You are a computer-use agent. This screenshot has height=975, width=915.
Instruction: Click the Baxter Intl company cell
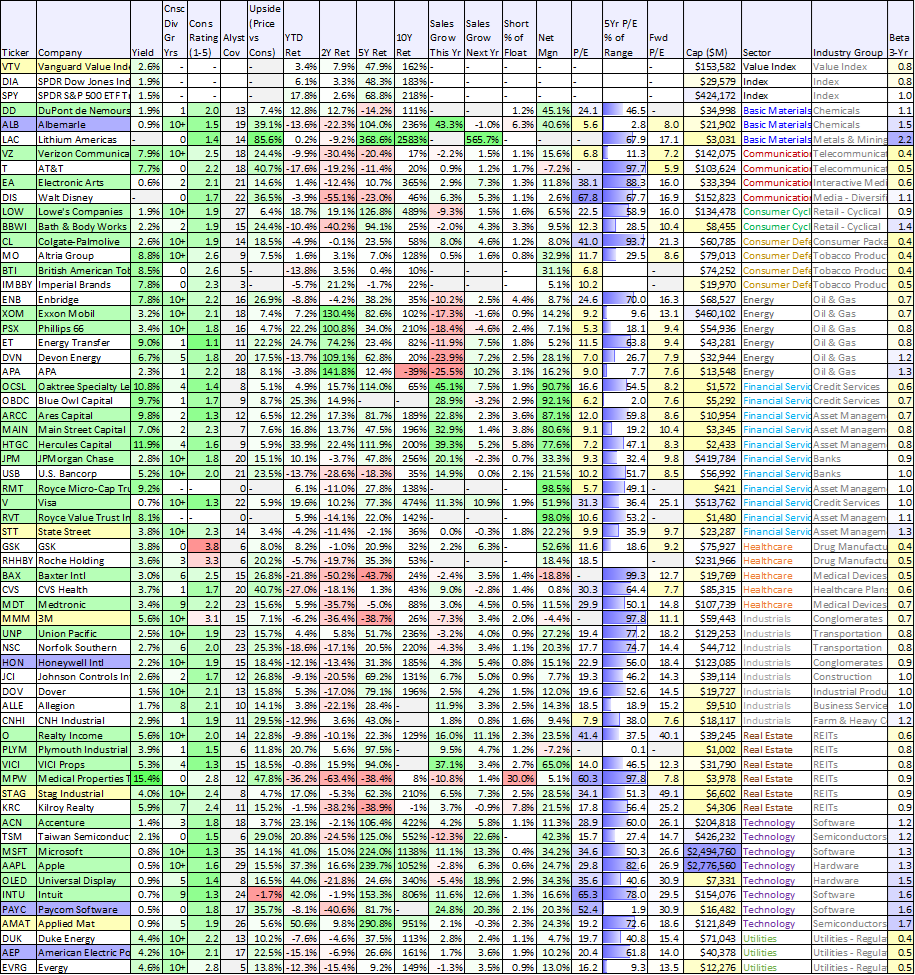pyautogui.click(x=83, y=575)
